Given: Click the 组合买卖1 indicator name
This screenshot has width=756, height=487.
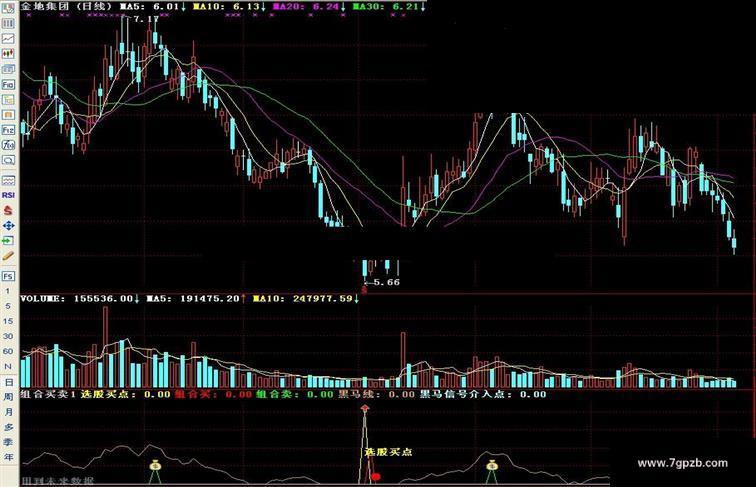Looking at the screenshot, I should [48, 394].
